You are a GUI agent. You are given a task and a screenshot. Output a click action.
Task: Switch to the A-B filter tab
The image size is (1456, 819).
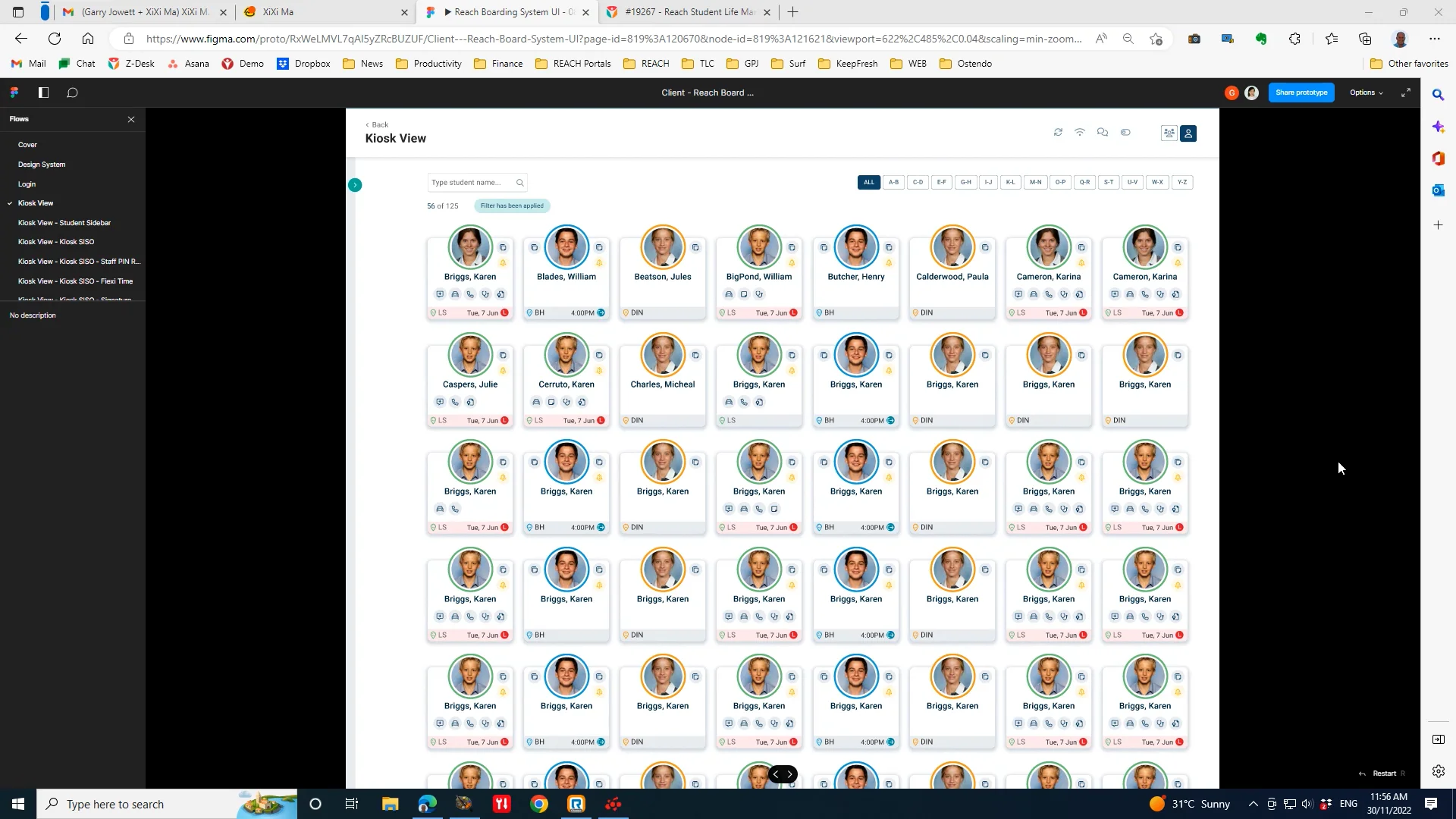tap(893, 182)
